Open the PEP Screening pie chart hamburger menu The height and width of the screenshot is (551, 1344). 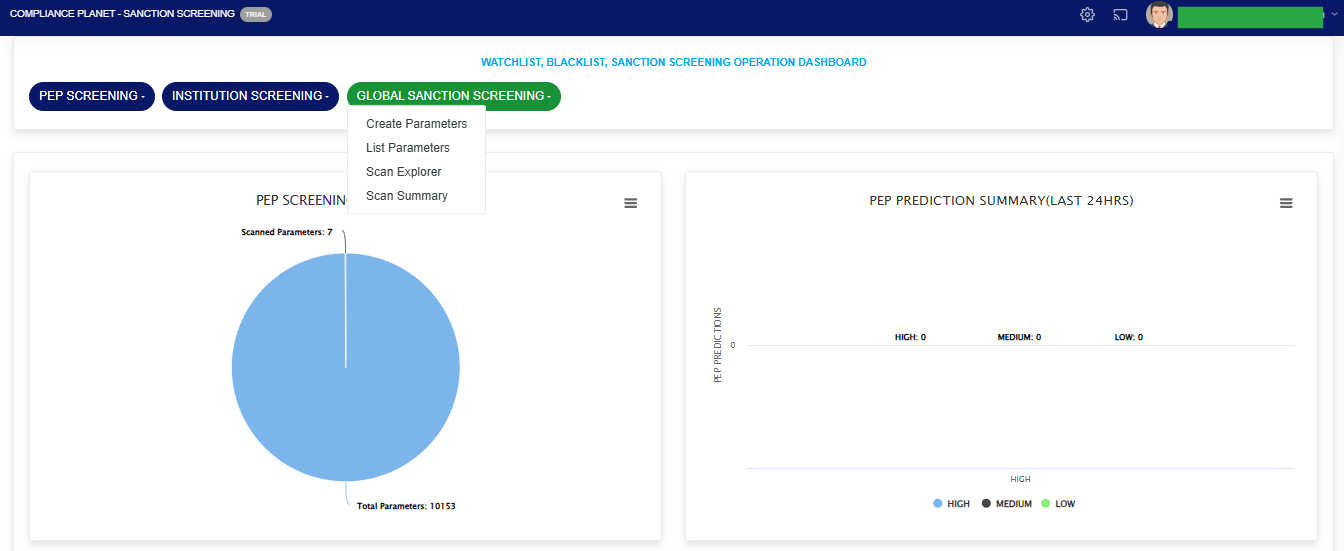[x=630, y=203]
